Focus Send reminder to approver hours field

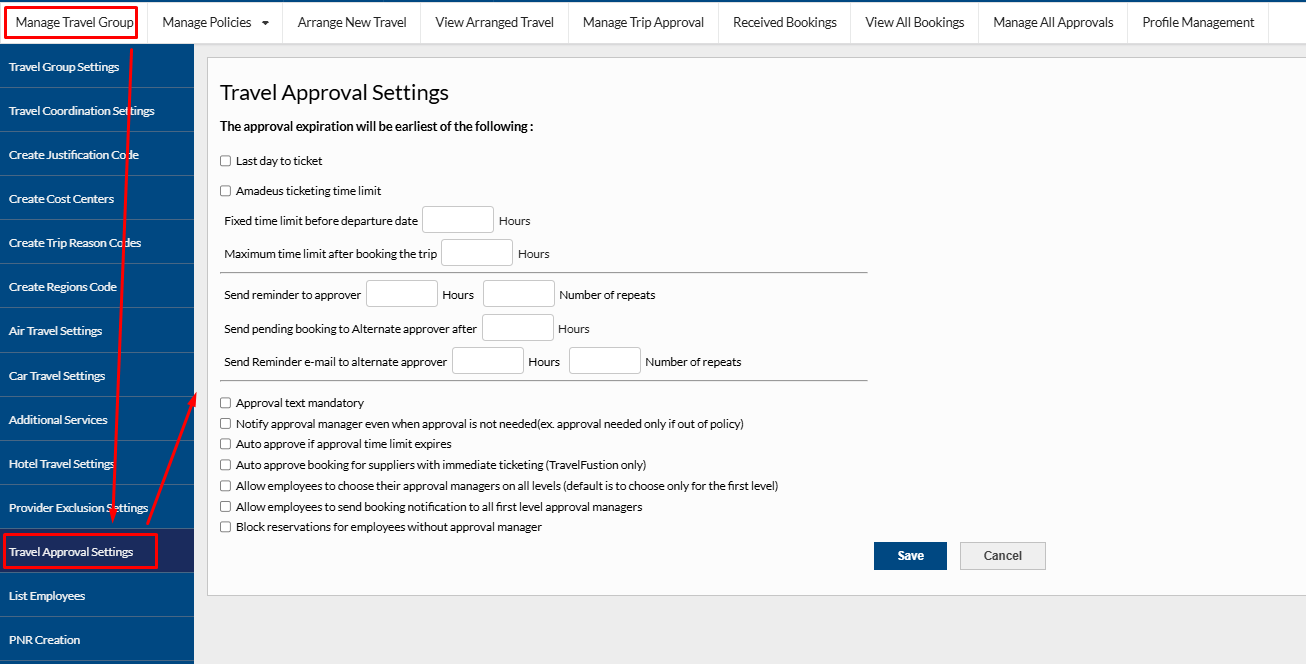(x=402, y=294)
